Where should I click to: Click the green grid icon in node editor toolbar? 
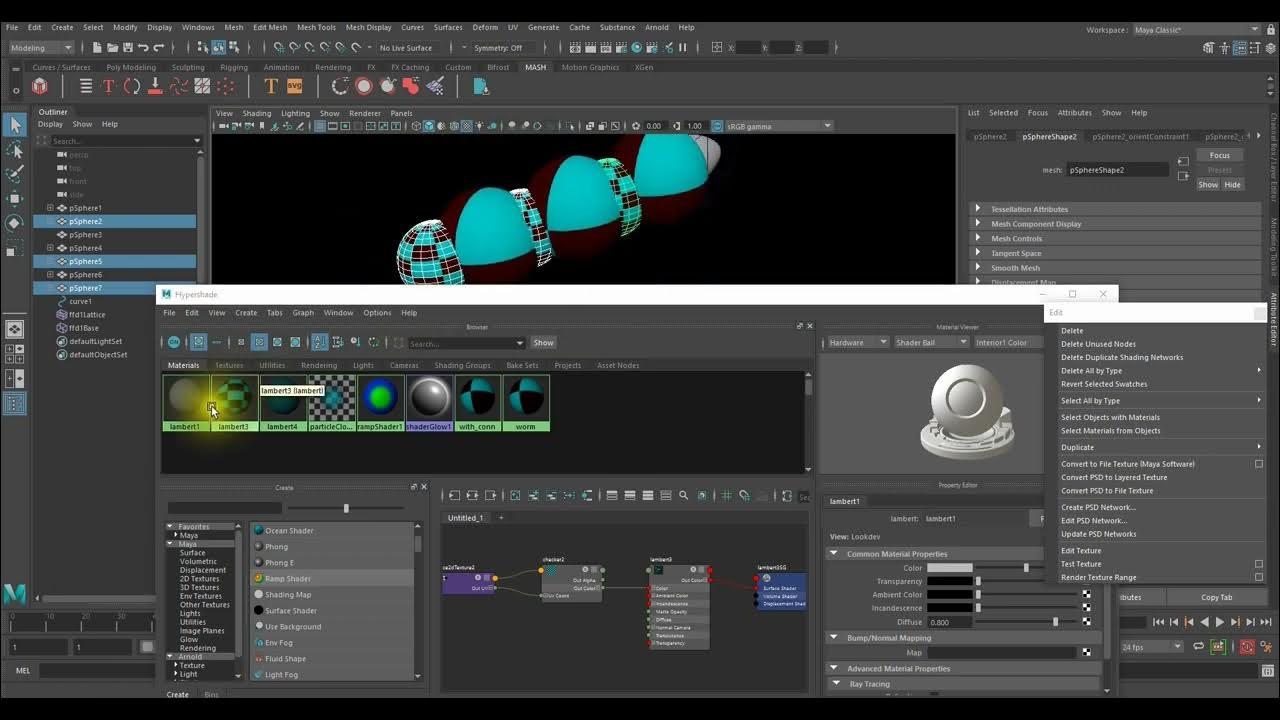coord(727,495)
